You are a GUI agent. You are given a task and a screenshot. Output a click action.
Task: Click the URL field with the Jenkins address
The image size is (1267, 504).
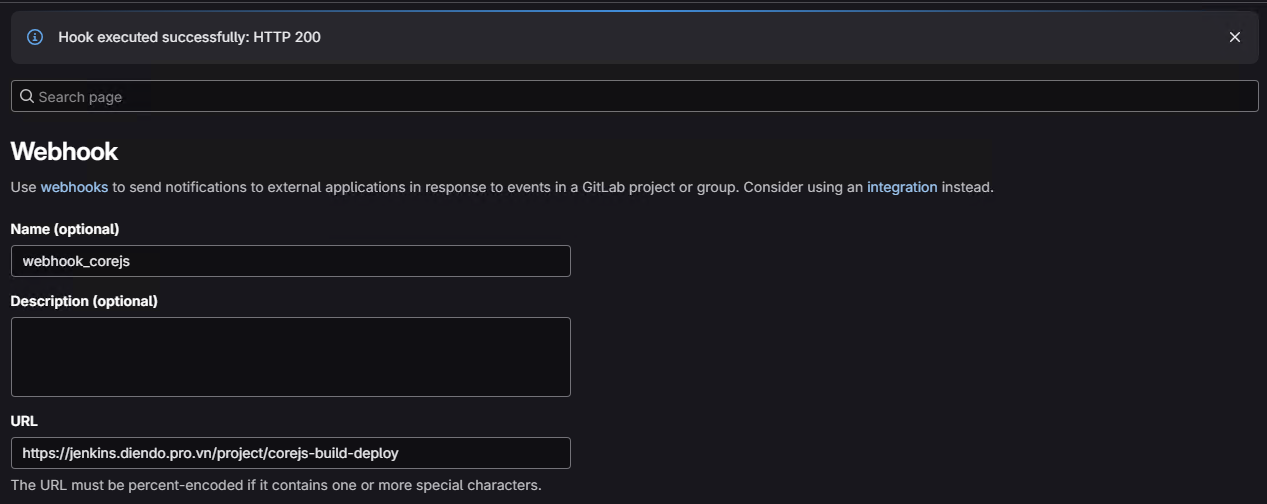(290, 453)
